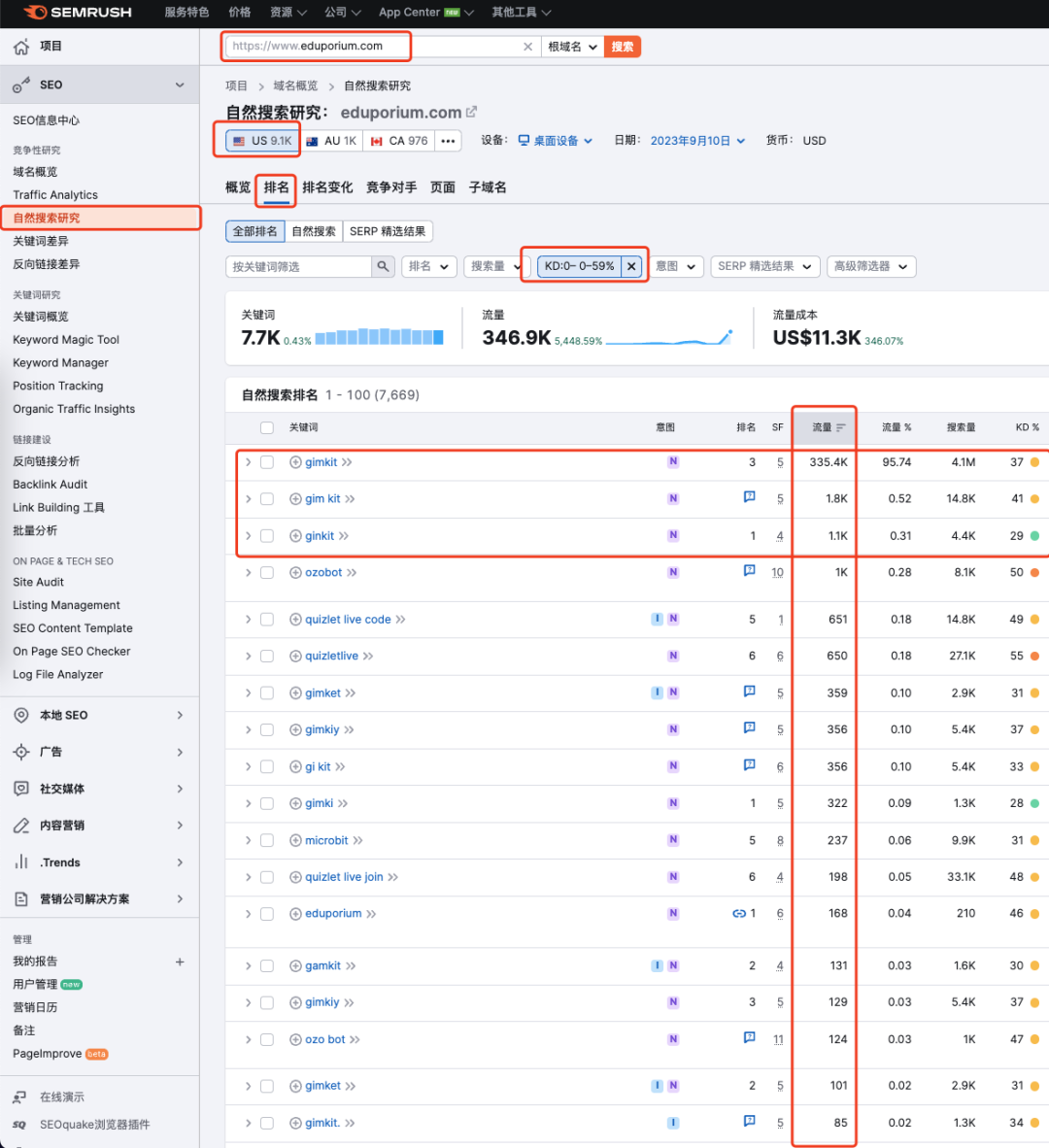Remove the KD 0-59% filter
Screen dimensions: 1049x1148
[x=631, y=266]
